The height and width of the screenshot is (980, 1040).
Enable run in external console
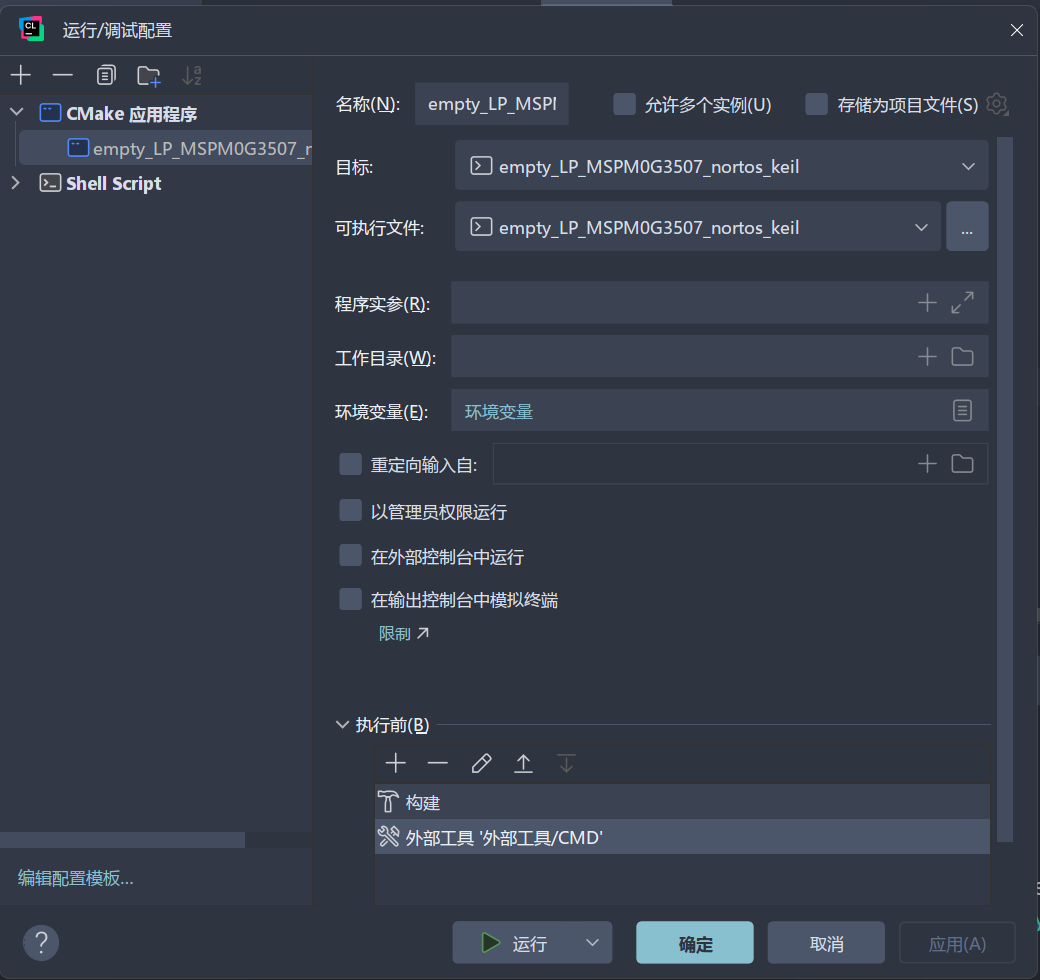point(350,556)
